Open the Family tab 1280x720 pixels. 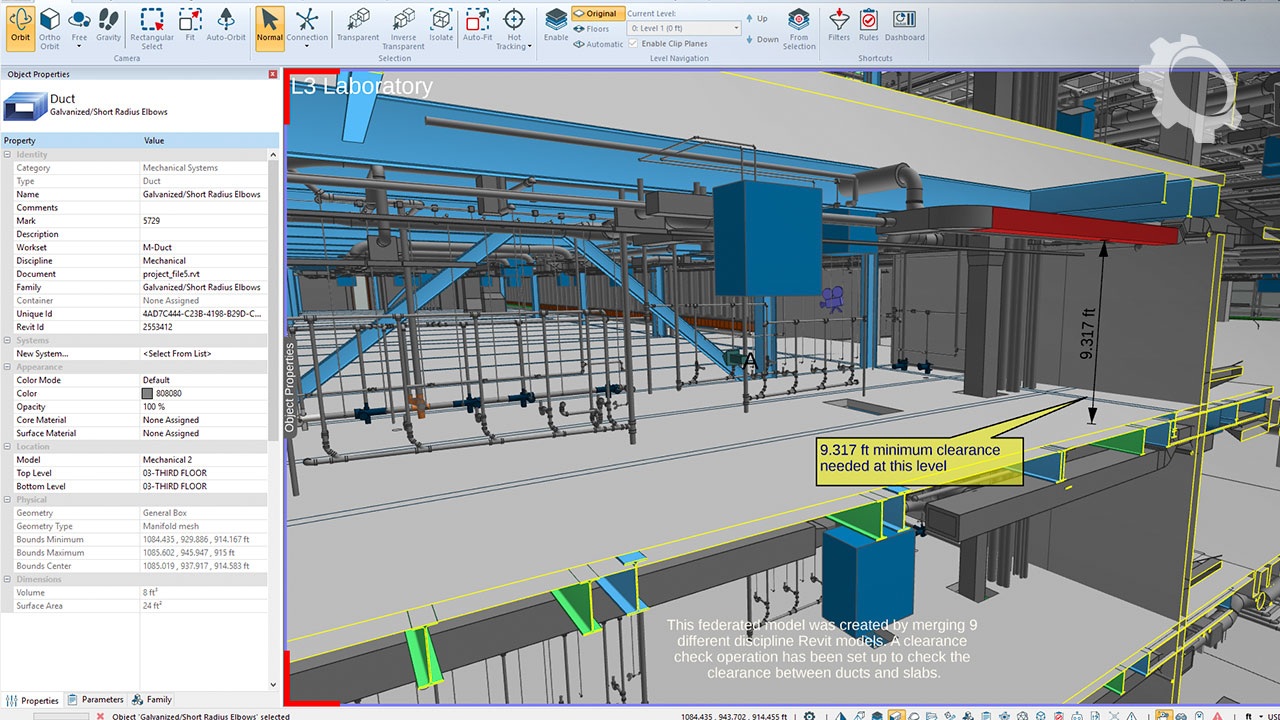[x=153, y=700]
